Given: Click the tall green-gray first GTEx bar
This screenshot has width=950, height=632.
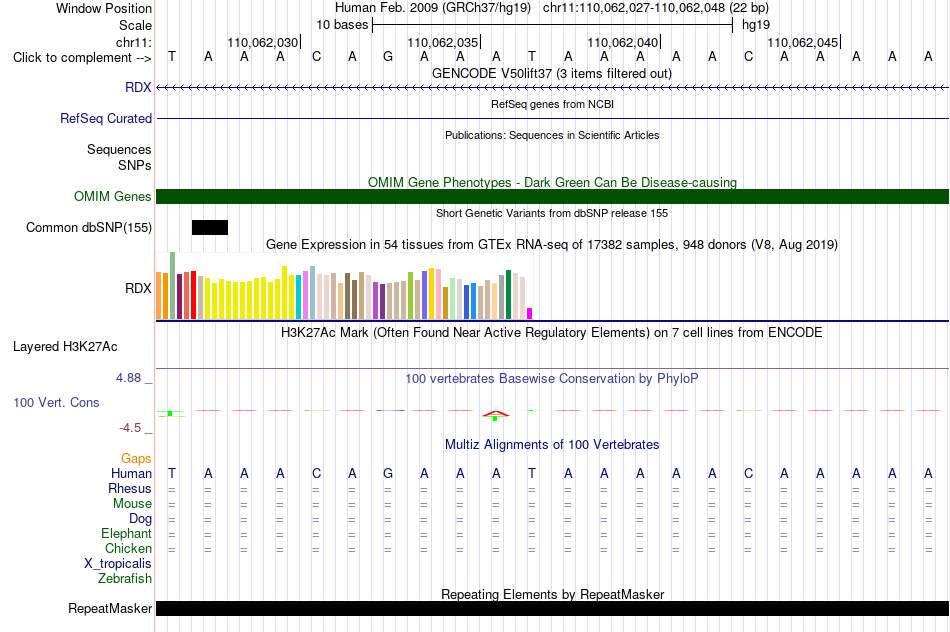Looking at the screenshot, I should (x=173, y=285).
